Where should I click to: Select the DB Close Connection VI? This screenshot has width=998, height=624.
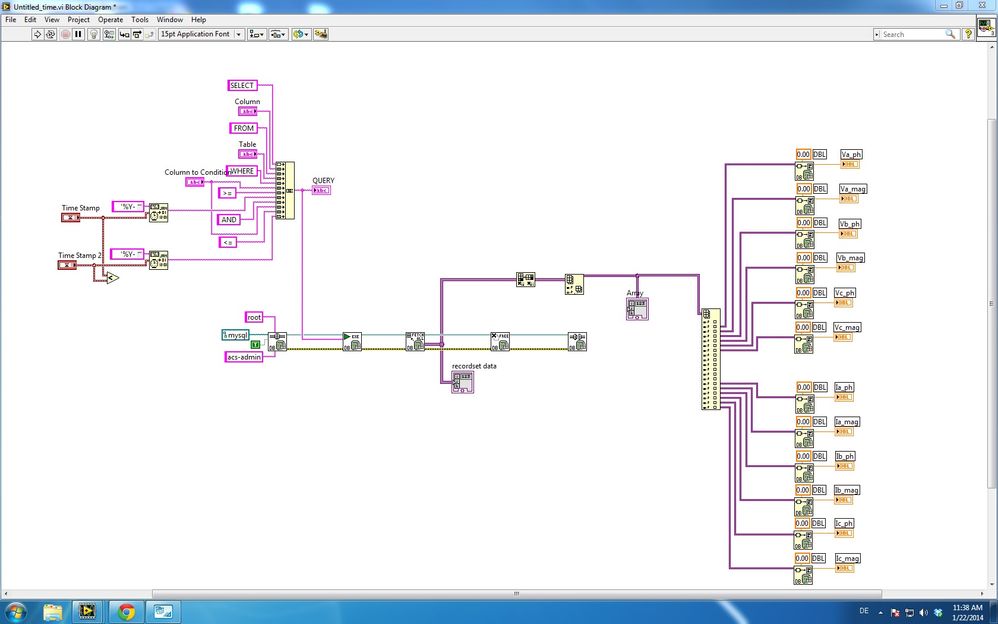pos(577,341)
